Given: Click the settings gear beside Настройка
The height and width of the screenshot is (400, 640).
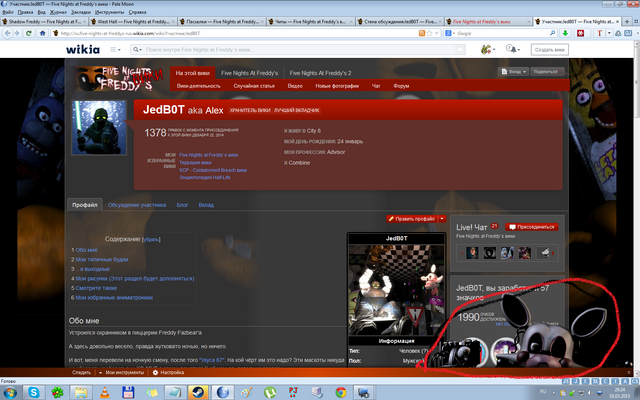Looking at the screenshot, I should 155,373.
